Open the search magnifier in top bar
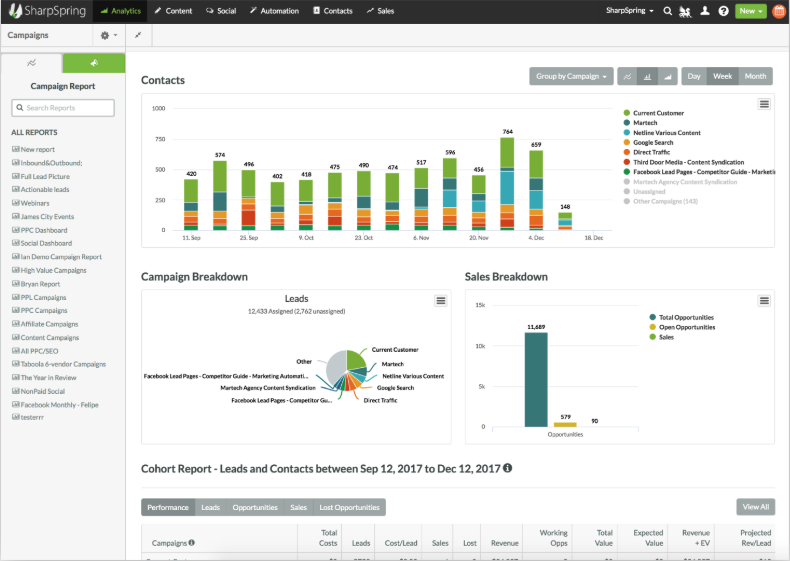790x561 pixels. [x=669, y=11]
